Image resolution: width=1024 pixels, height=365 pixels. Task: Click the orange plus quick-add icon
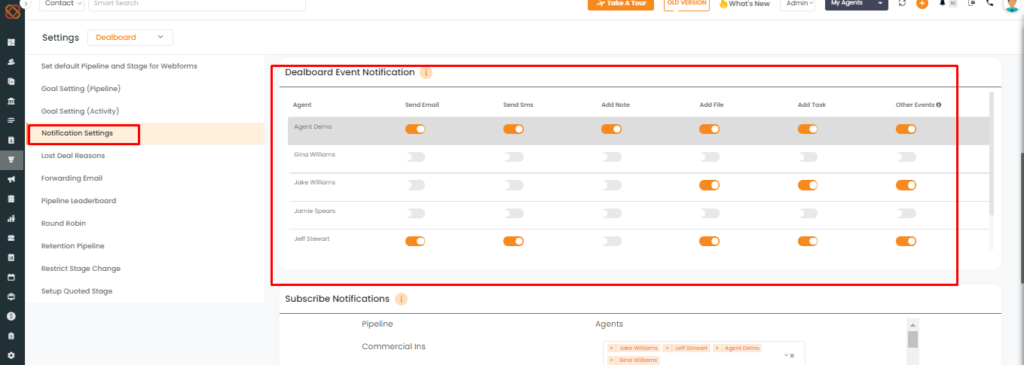click(x=922, y=3)
